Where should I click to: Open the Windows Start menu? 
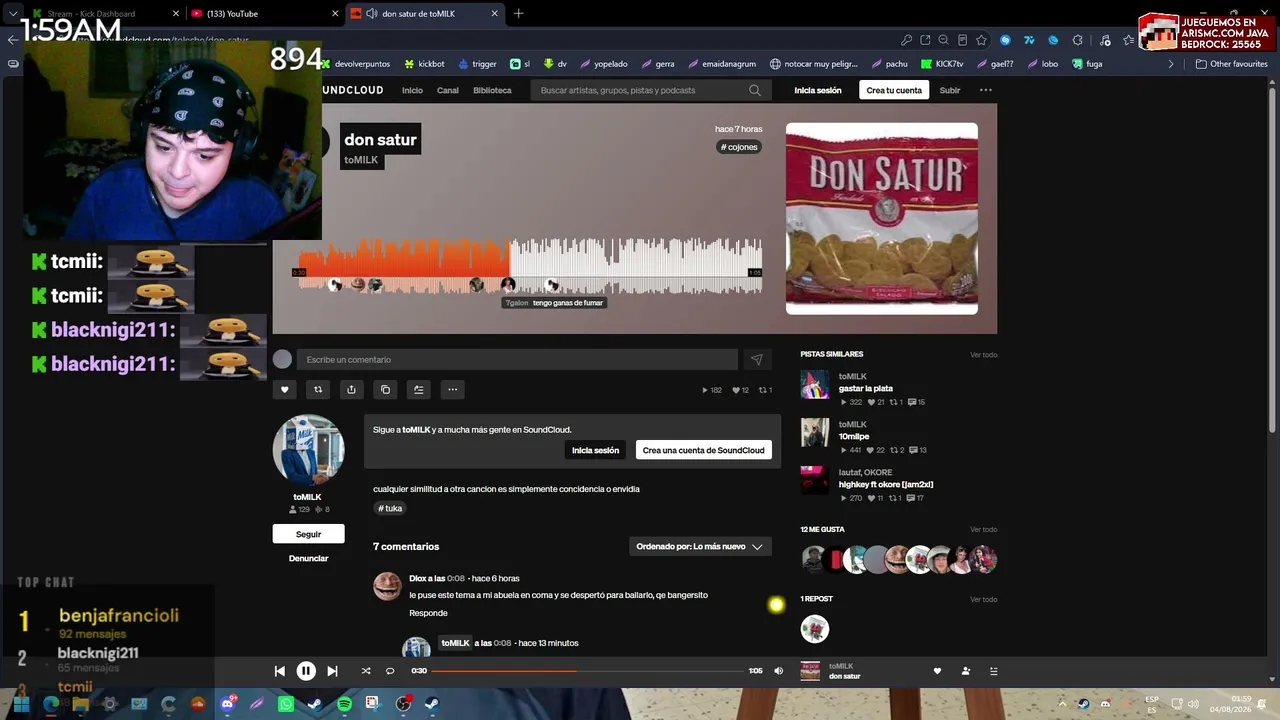pyautogui.click(x=21, y=704)
